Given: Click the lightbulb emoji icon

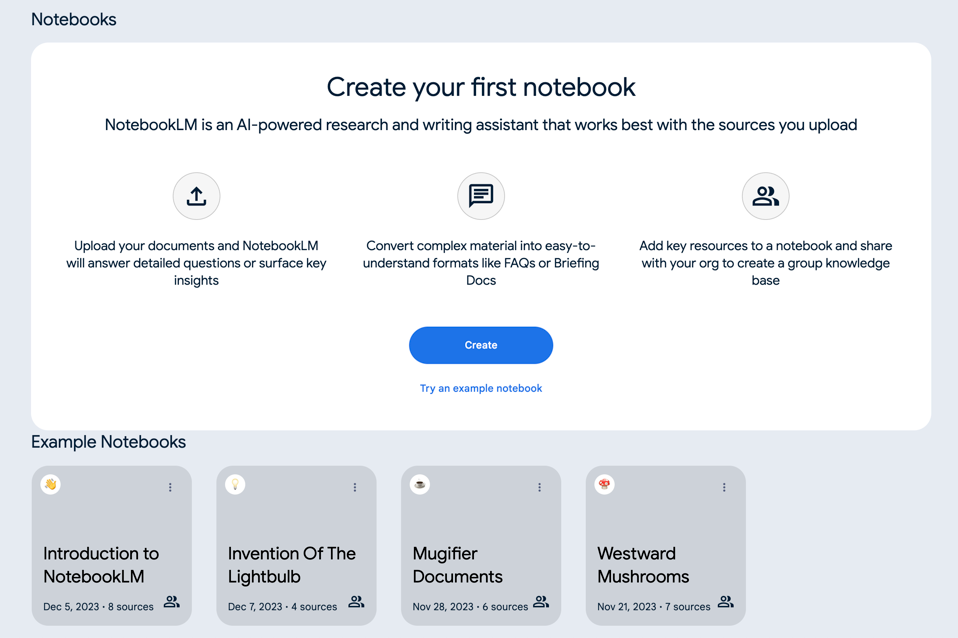Looking at the screenshot, I should (235, 485).
